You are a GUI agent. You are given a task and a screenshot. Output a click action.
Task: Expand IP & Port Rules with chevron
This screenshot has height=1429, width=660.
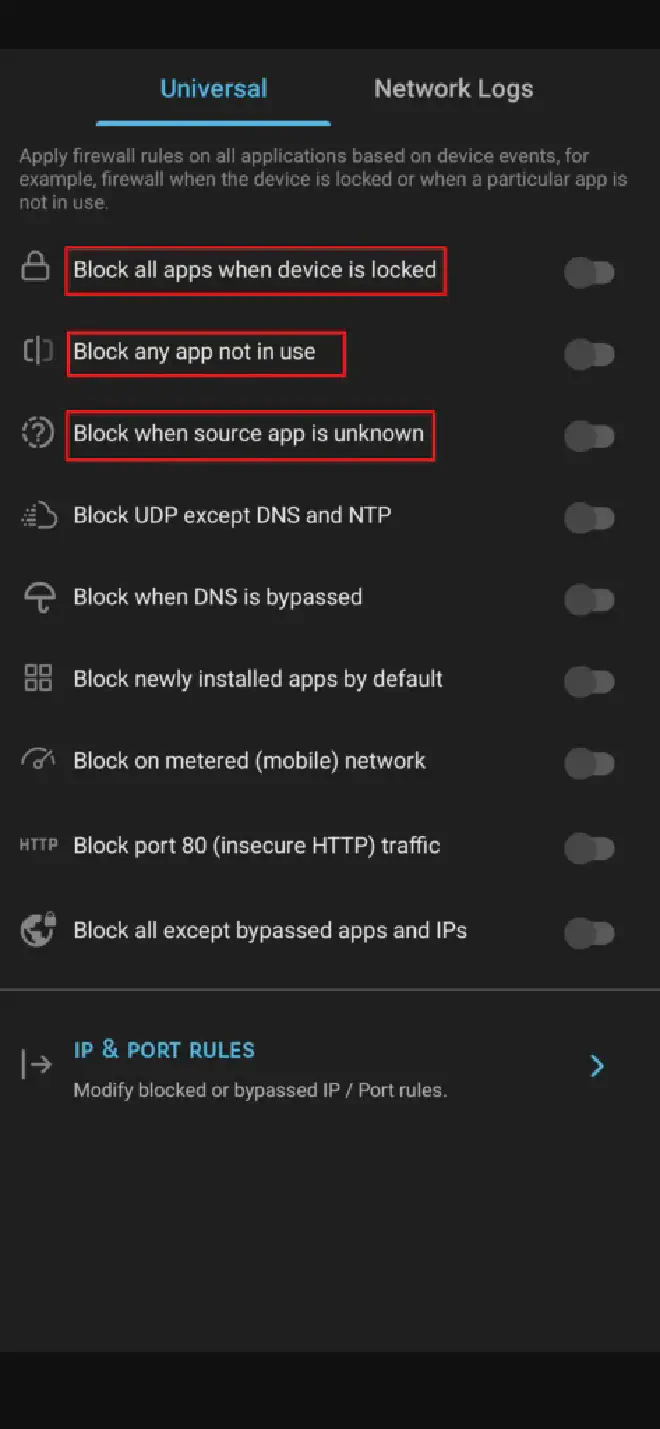[597, 1066]
